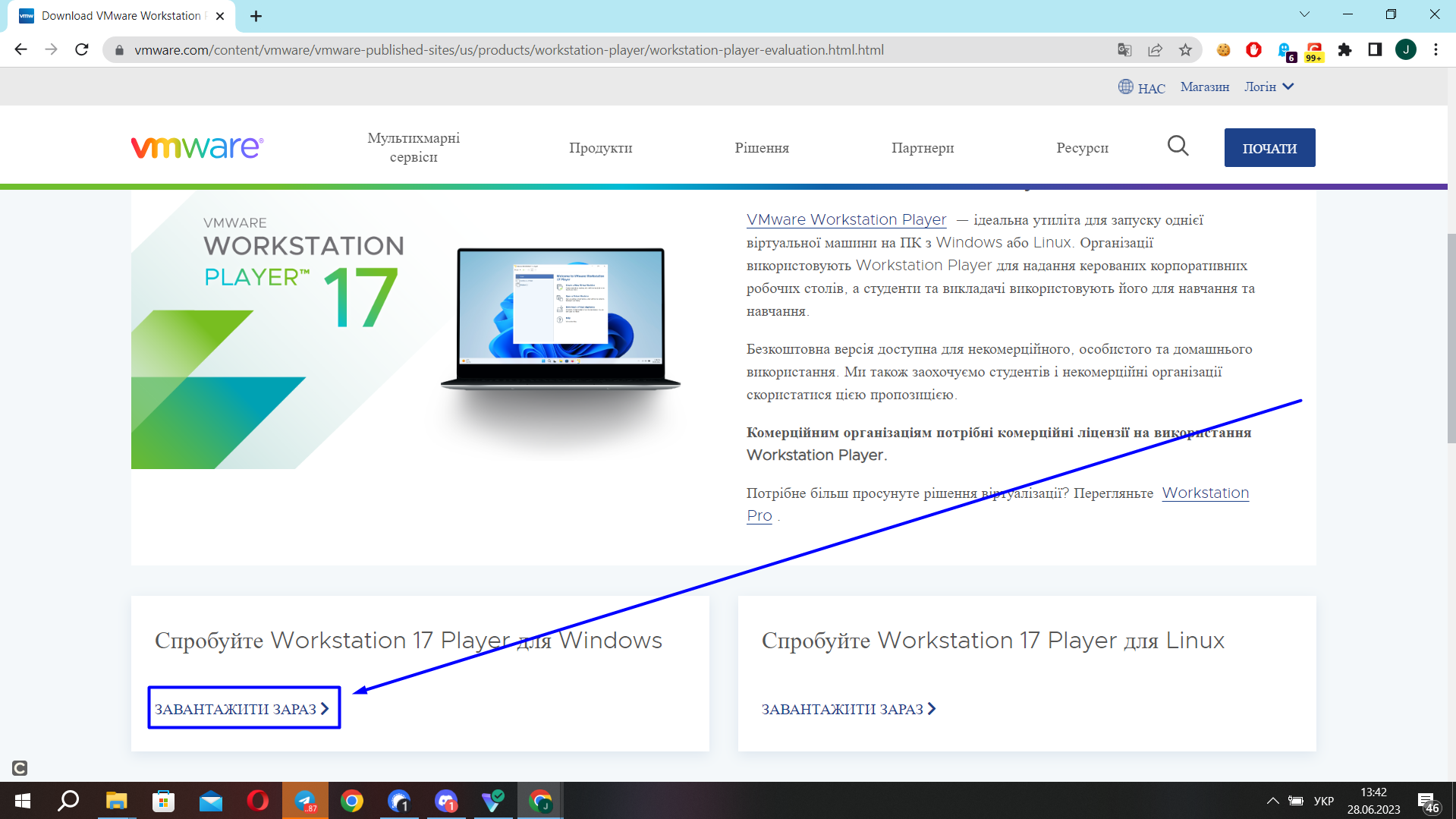Follow the VMware Workstation Player link
Image resolution: width=1456 pixels, height=819 pixels.
(x=846, y=220)
